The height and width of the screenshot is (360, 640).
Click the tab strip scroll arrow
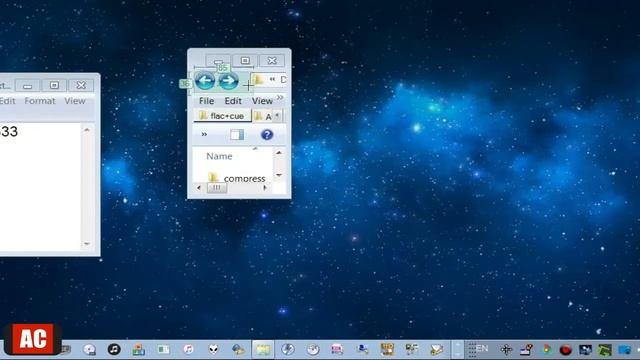pos(278,116)
